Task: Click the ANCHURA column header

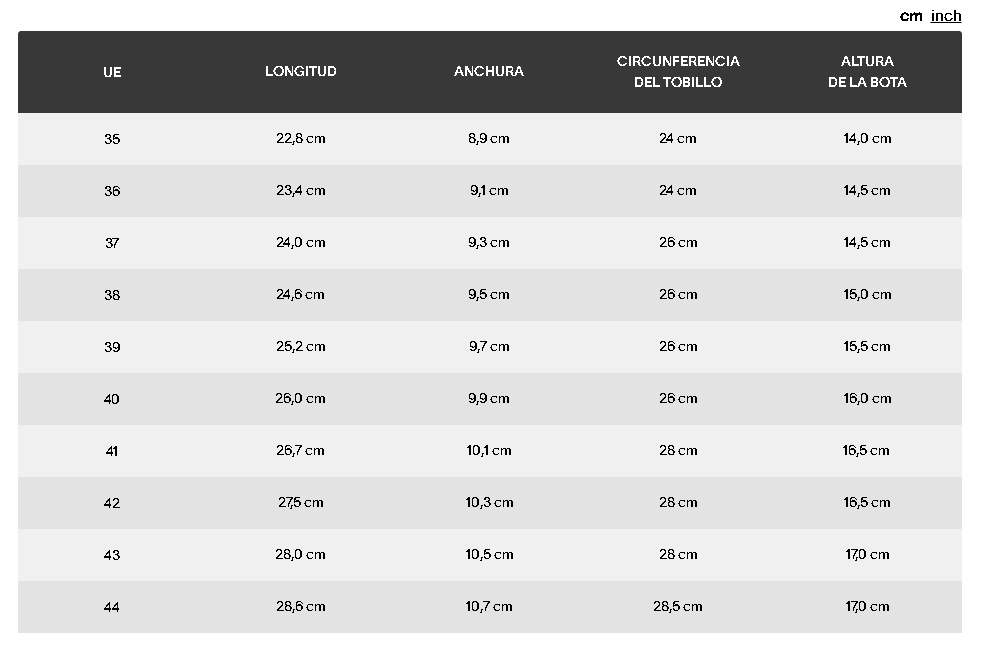Action: (x=489, y=71)
